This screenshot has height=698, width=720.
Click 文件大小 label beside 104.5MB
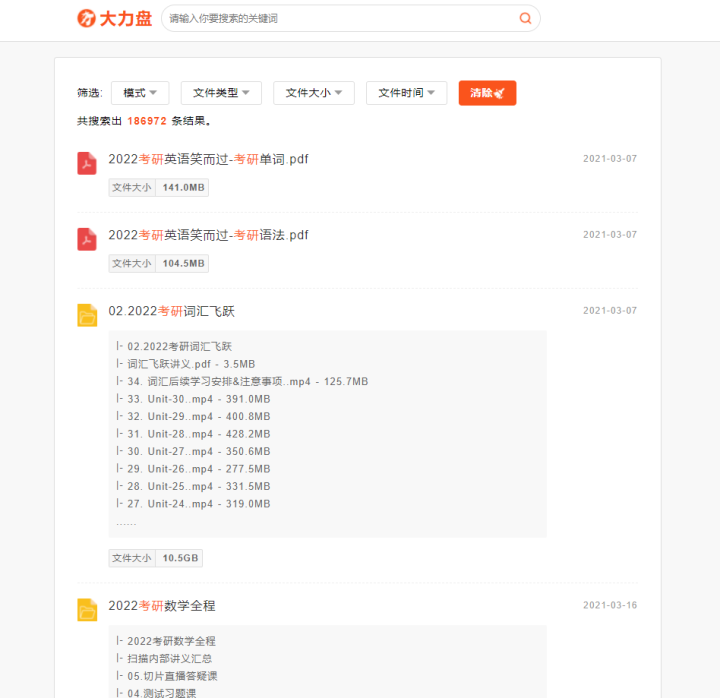pos(132,264)
